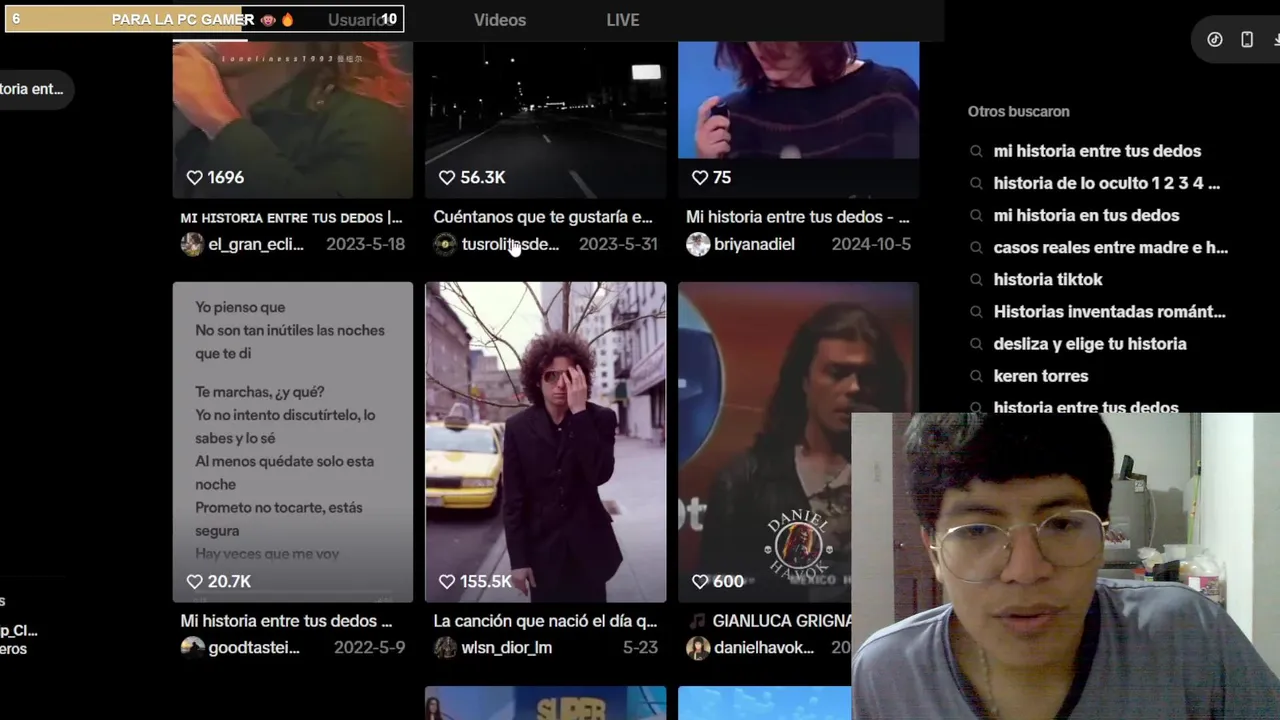
Task: Click username tusrolitasde...
Action: click(x=510, y=244)
